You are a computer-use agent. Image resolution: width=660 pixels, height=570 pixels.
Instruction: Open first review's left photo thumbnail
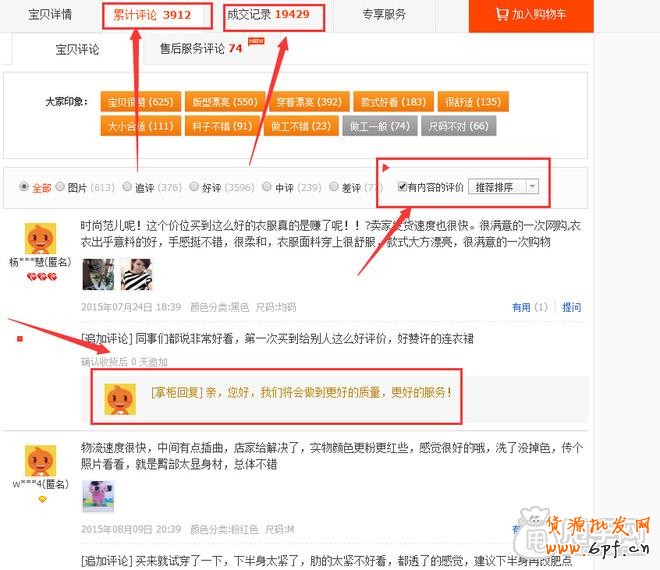(x=98, y=274)
